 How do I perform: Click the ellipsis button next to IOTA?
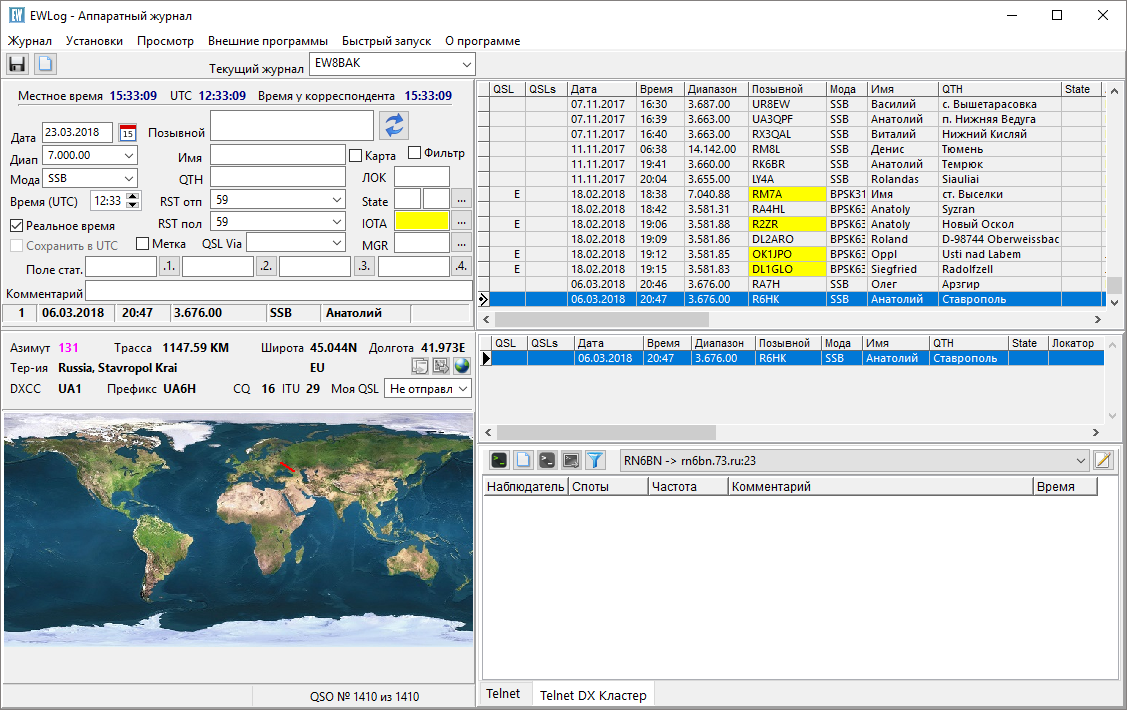coord(460,221)
